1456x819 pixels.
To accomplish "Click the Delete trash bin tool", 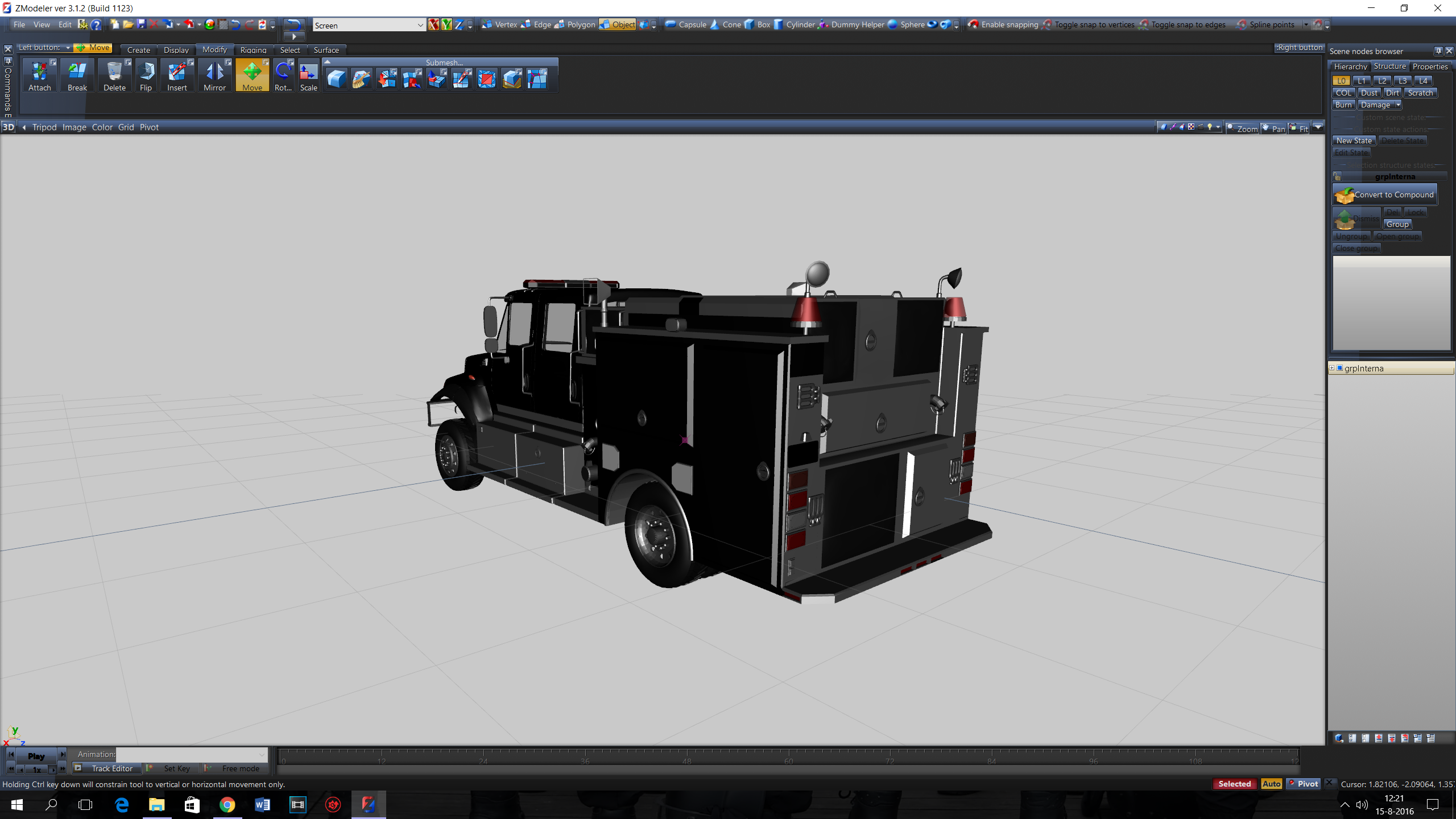I will pos(114,76).
